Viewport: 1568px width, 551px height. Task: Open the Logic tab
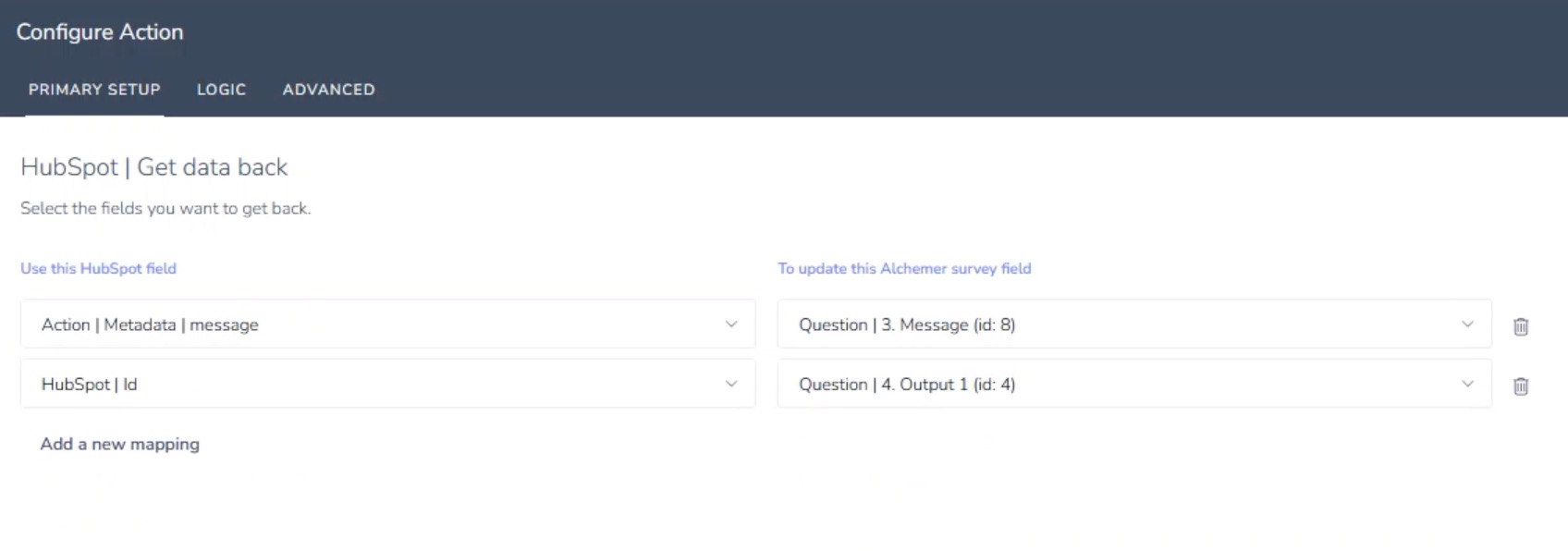221,90
